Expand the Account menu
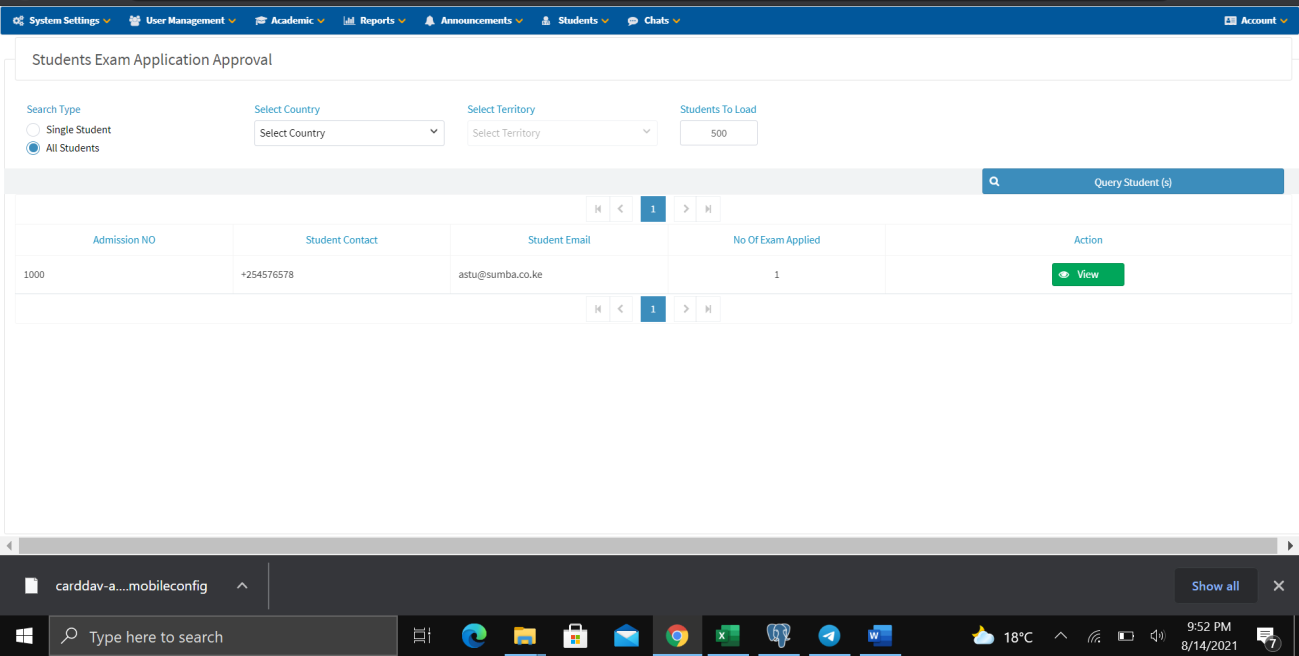The height and width of the screenshot is (656, 1299). 1256,20
